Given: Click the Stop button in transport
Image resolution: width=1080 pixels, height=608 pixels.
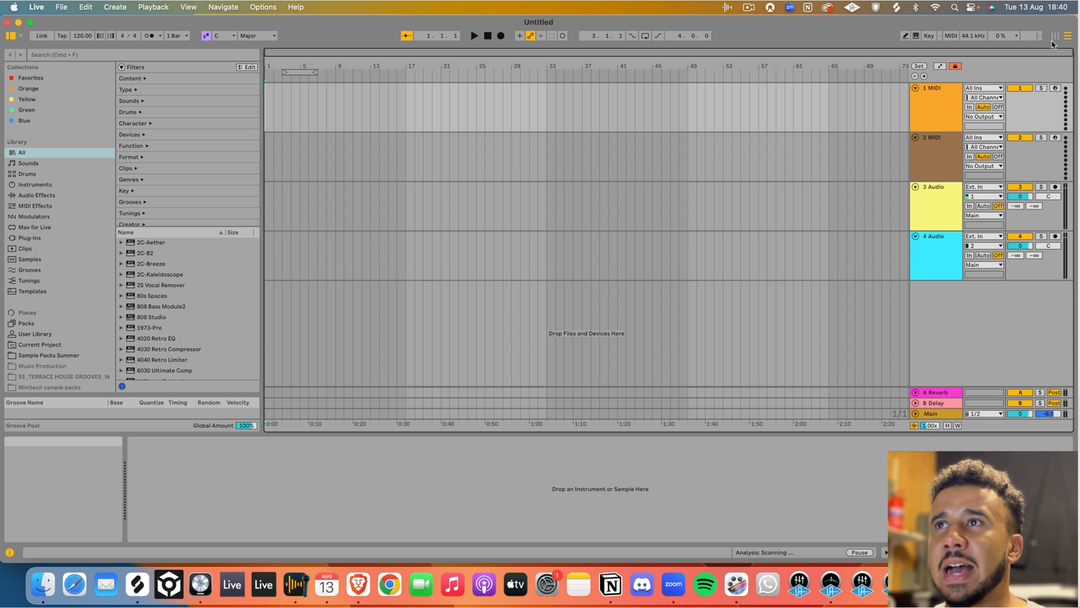Looking at the screenshot, I should 487,36.
